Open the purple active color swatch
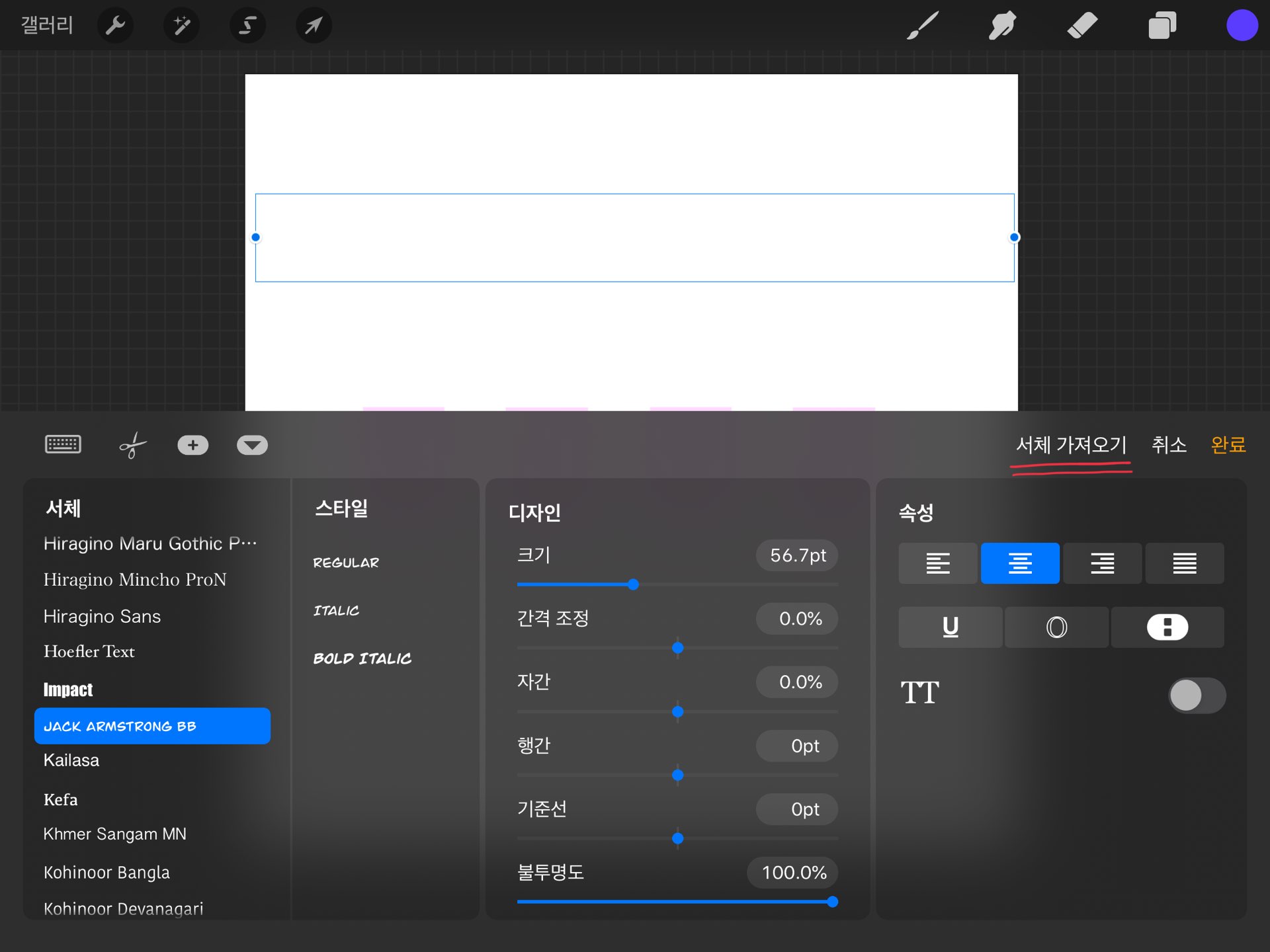1270x952 pixels. [1242, 26]
